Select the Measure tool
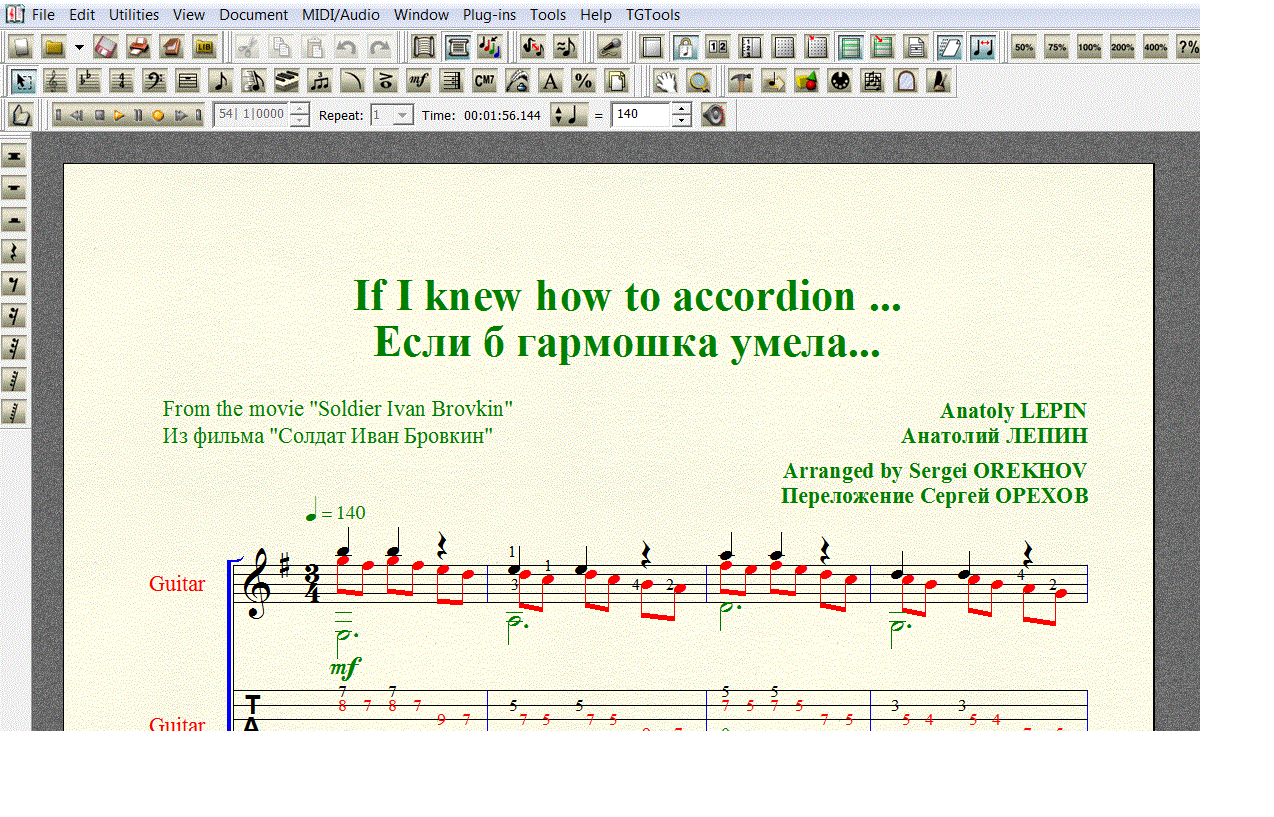 pos(186,81)
